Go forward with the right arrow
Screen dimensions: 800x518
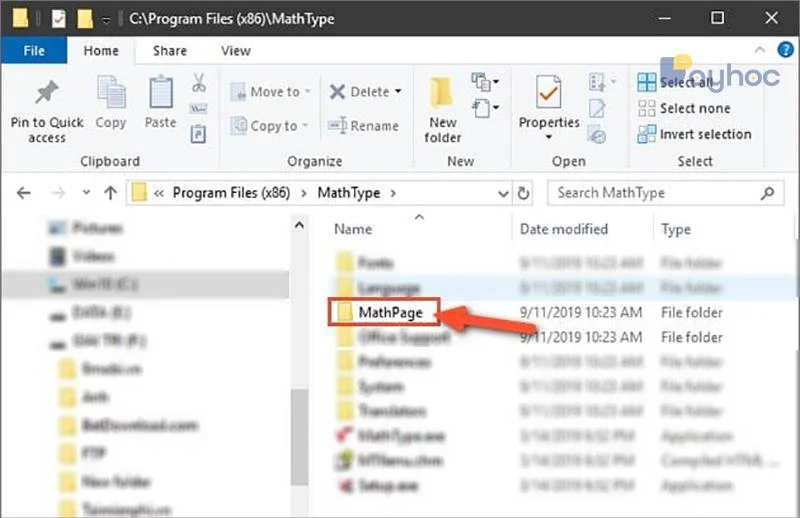point(59,193)
